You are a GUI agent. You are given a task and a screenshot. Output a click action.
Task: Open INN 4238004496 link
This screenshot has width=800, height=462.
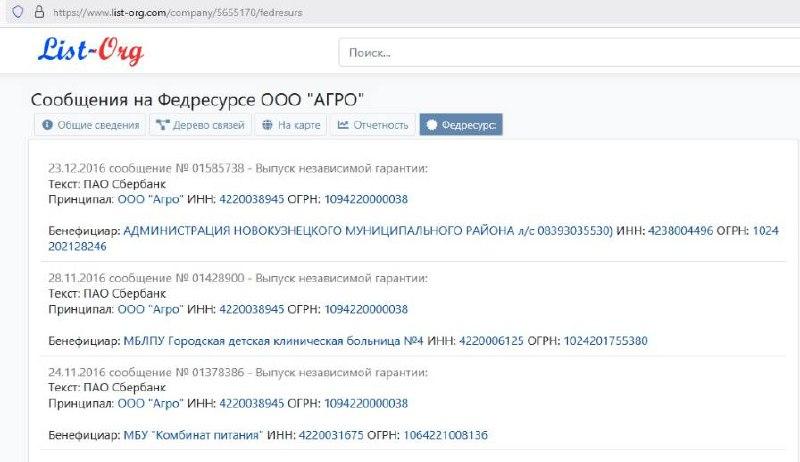pos(681,231)
